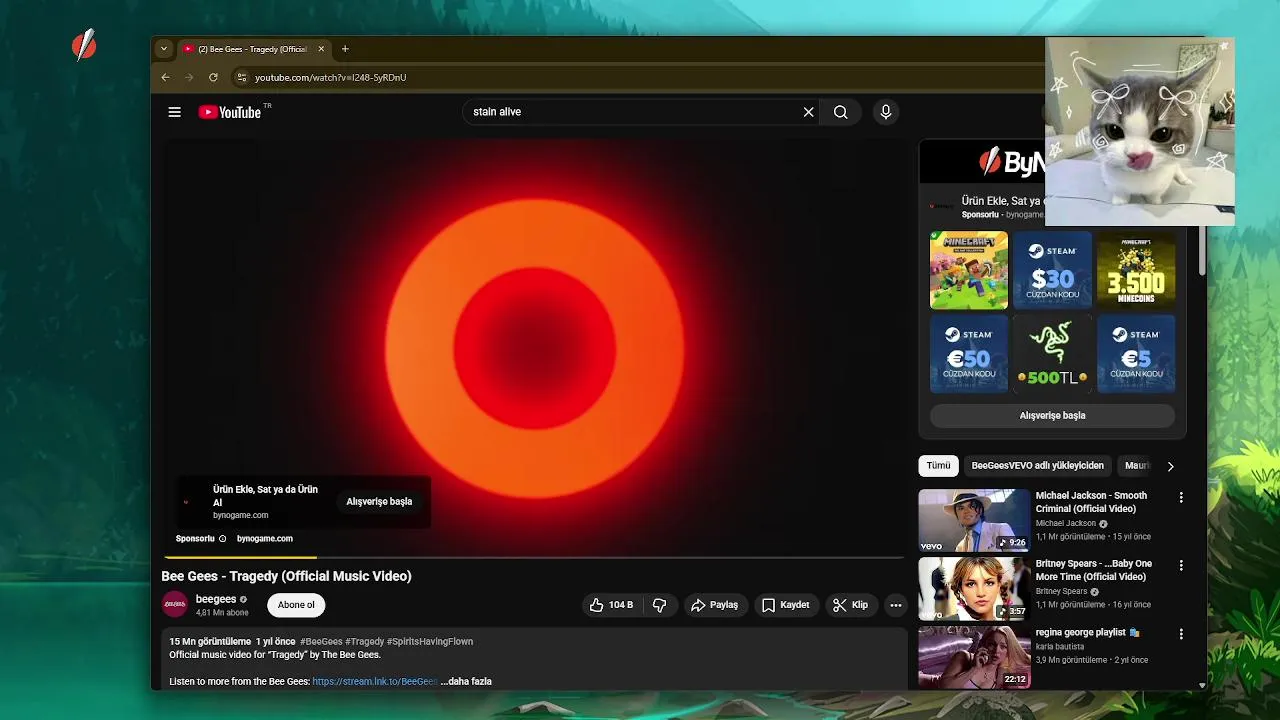Open Britney Spears Baby One More Time thumbnail
Viewport: 1280px width, 720px height.
974,588
